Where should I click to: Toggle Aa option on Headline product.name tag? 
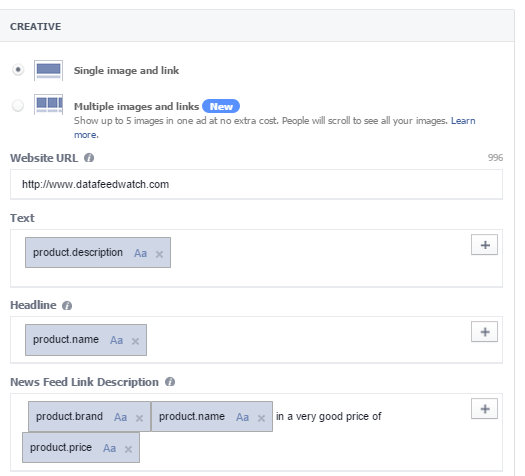point(117,340)
